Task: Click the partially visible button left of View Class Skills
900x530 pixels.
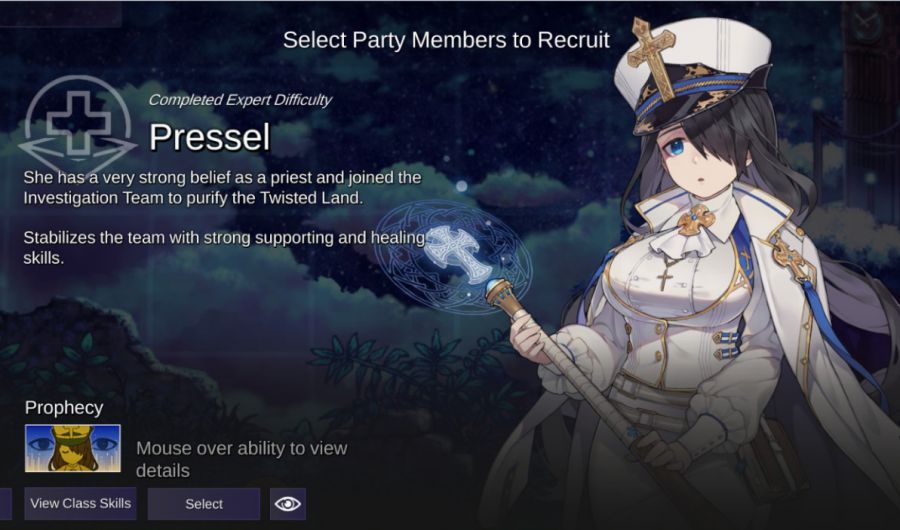Action: click(x=5, y=504)
